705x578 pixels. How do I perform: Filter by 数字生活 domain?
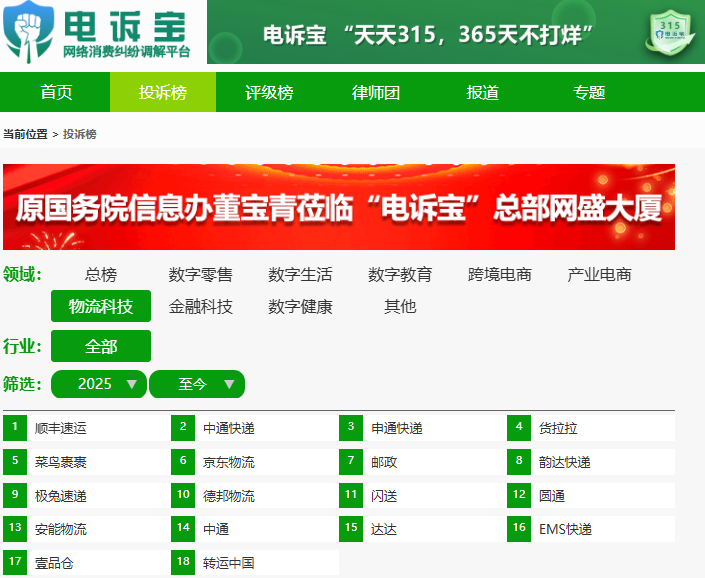pyautogui.click(x=300, y=274)
